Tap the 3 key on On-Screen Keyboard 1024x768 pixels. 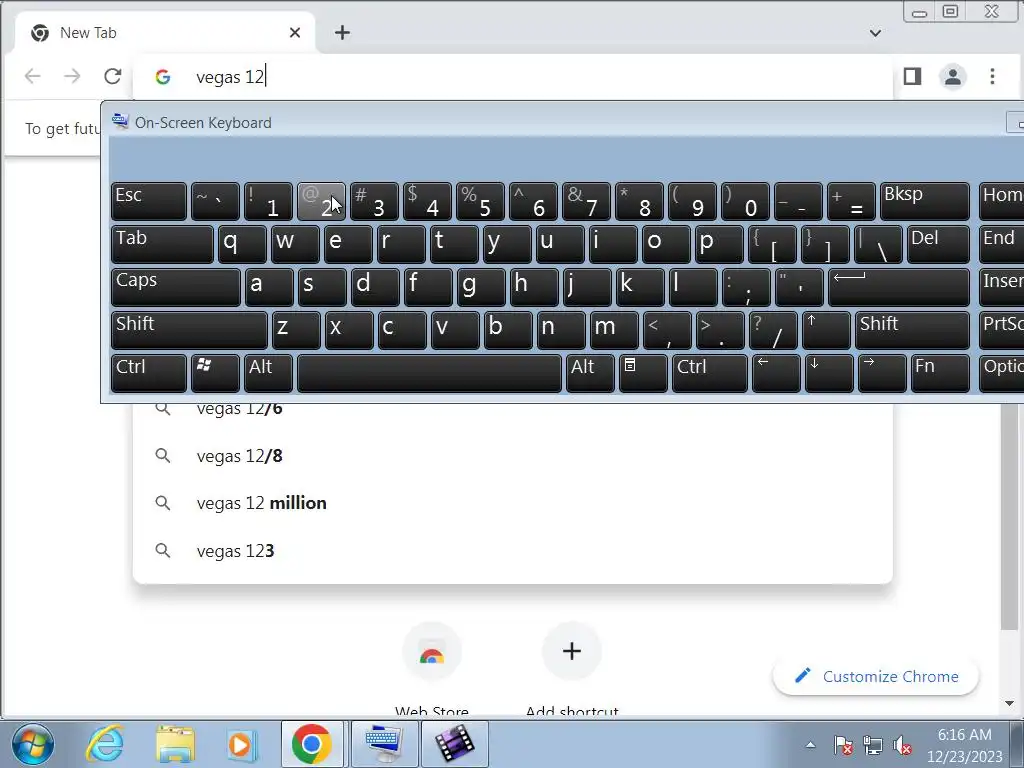[374, 201]
